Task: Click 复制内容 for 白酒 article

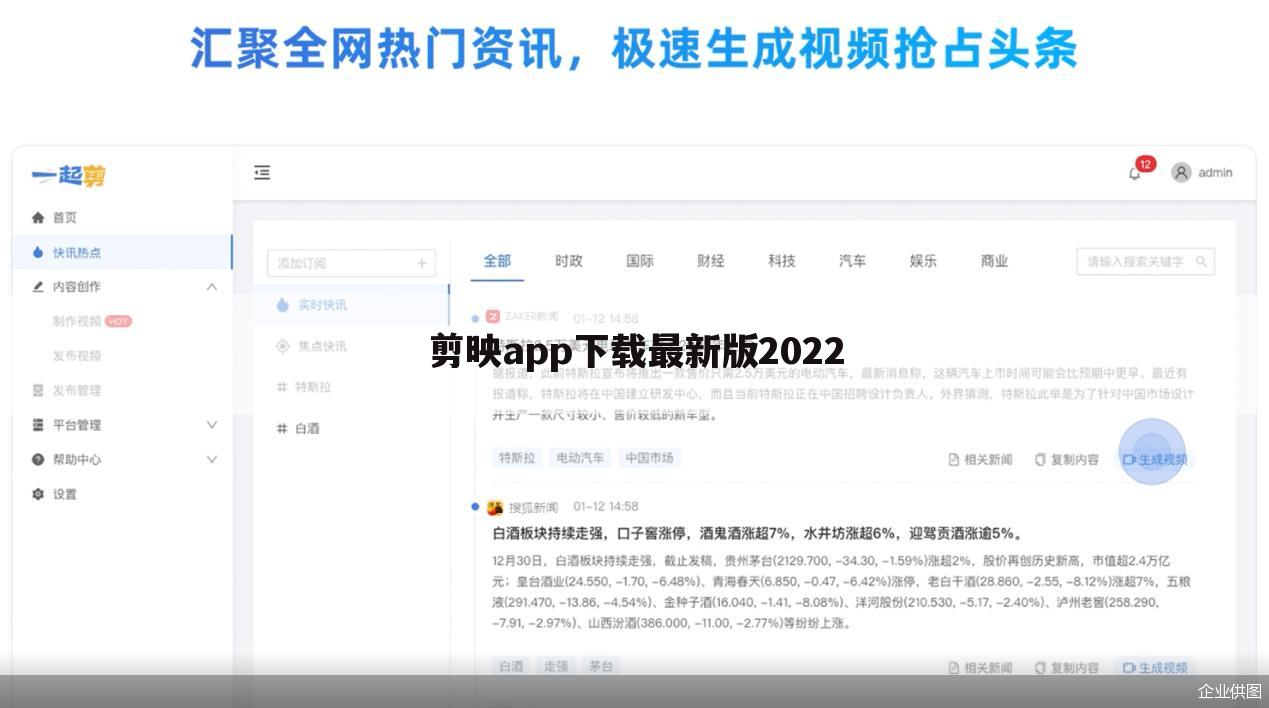Action: (1066, 668)
